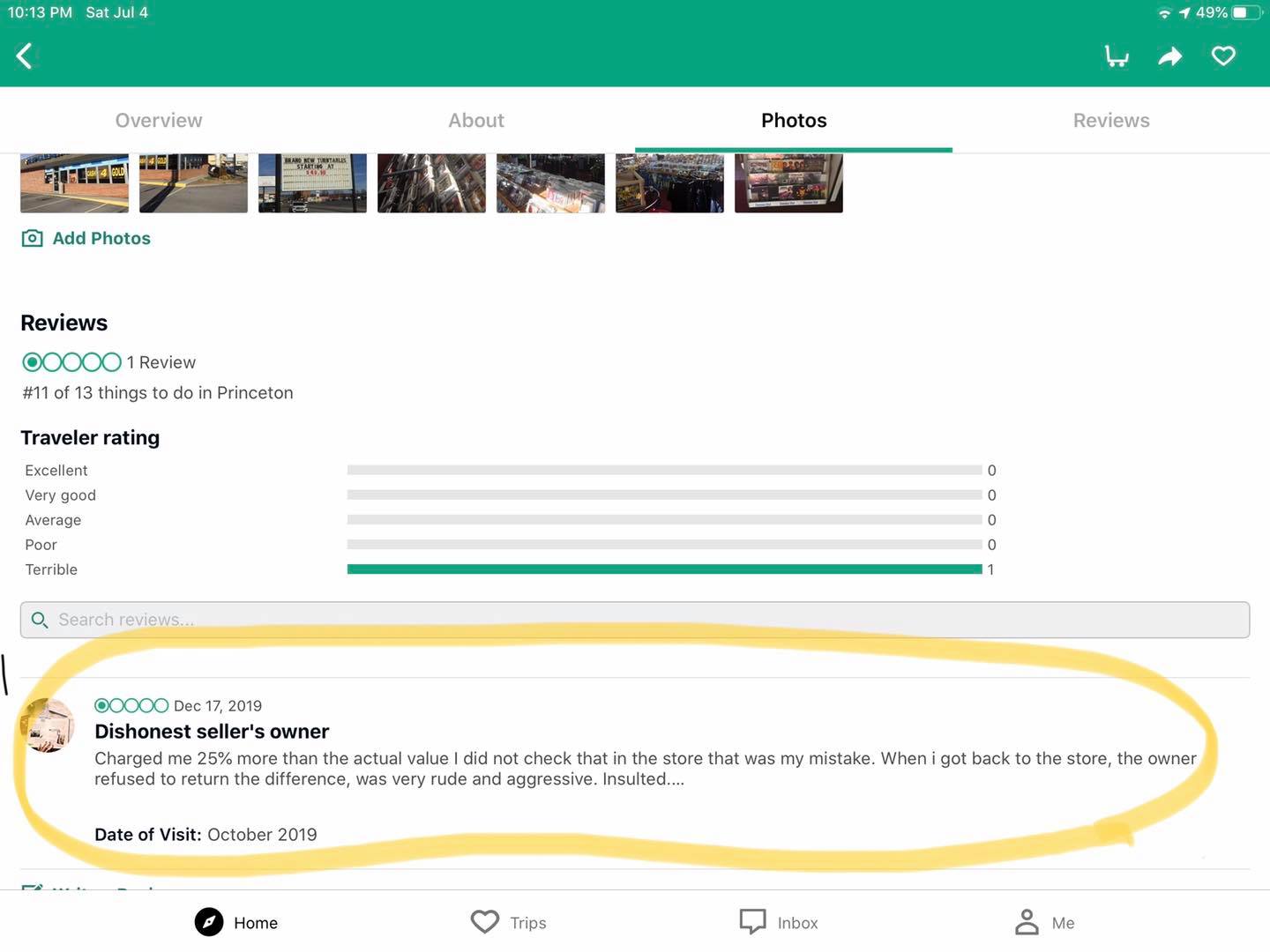Open the 1 Review link
This screenshot has width=1270, height=952.
[161, 362]
